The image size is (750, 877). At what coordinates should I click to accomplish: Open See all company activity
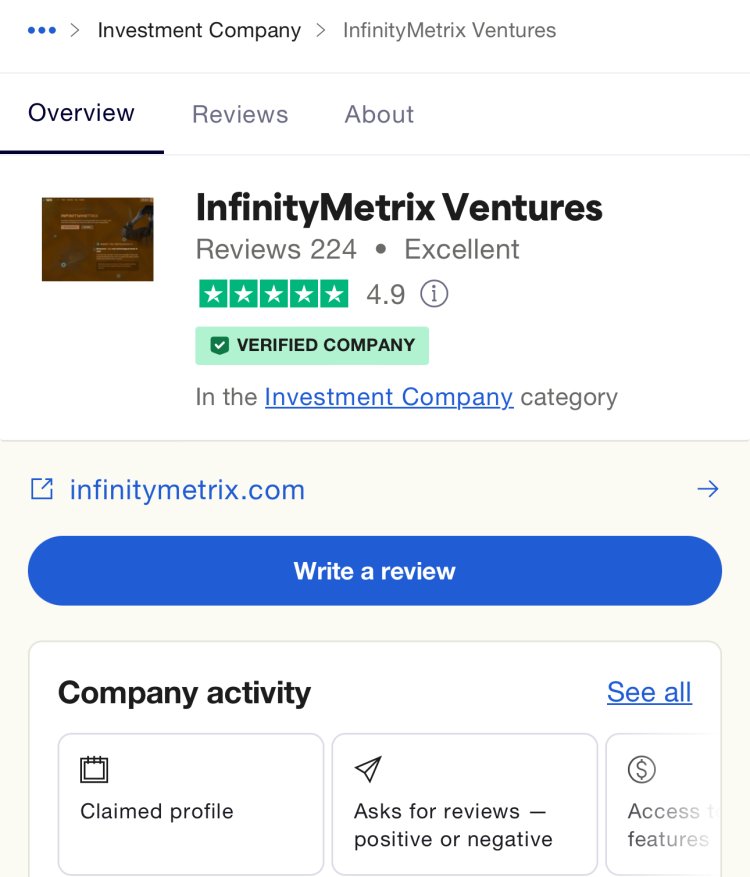649,692
